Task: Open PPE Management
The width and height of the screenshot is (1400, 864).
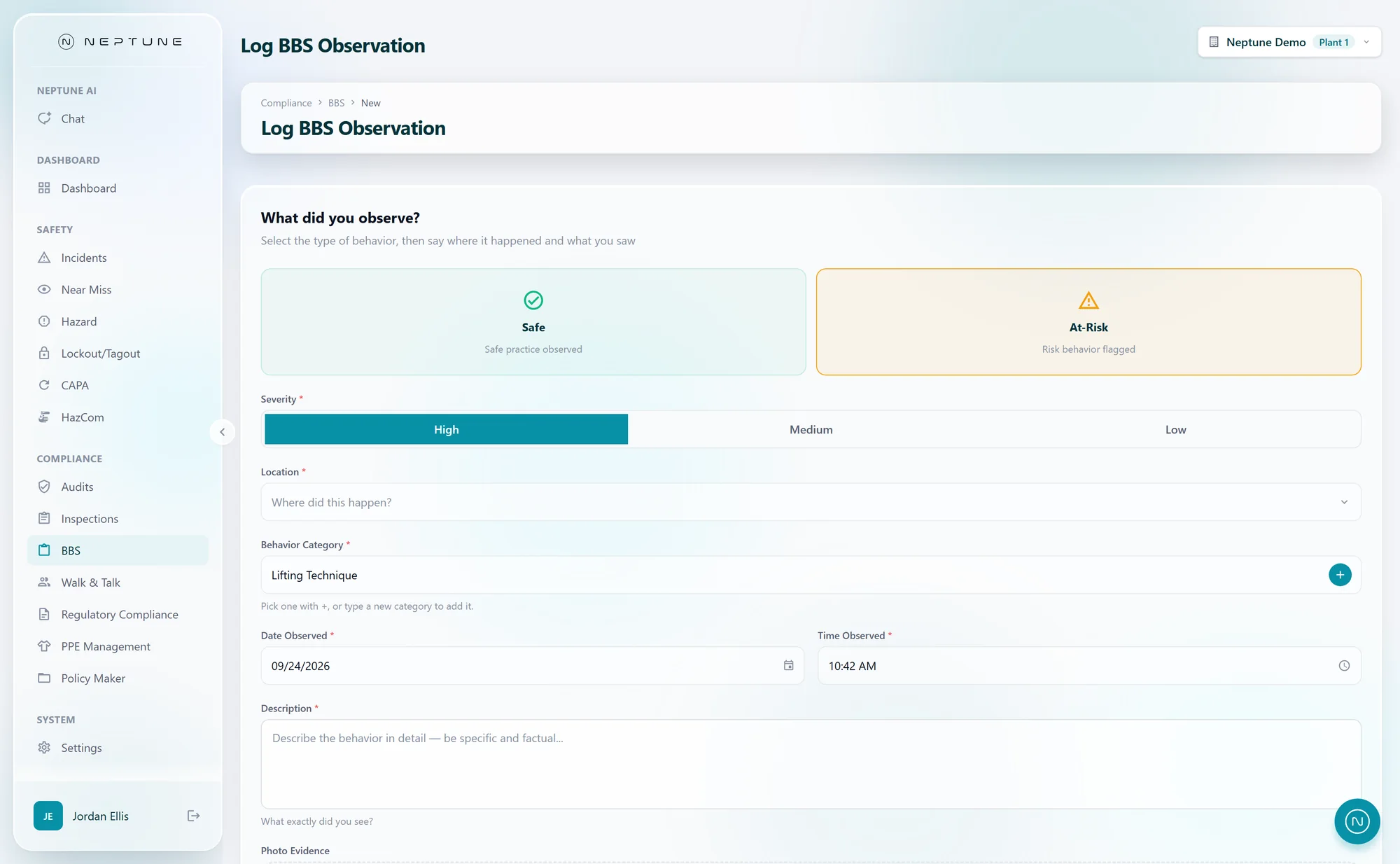Action: click(x=105, y=646)
